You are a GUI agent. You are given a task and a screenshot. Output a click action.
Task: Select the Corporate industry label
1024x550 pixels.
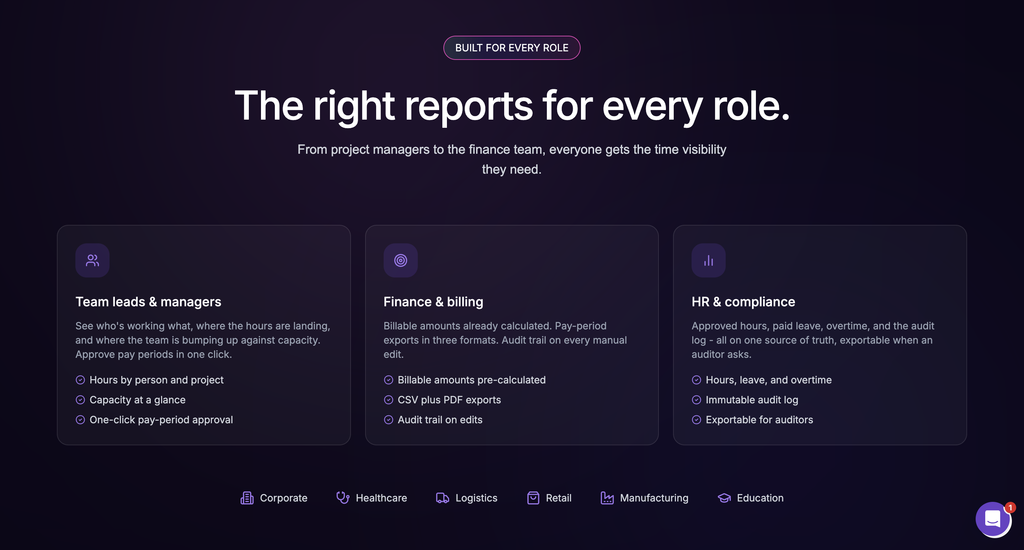coord(283,498)
